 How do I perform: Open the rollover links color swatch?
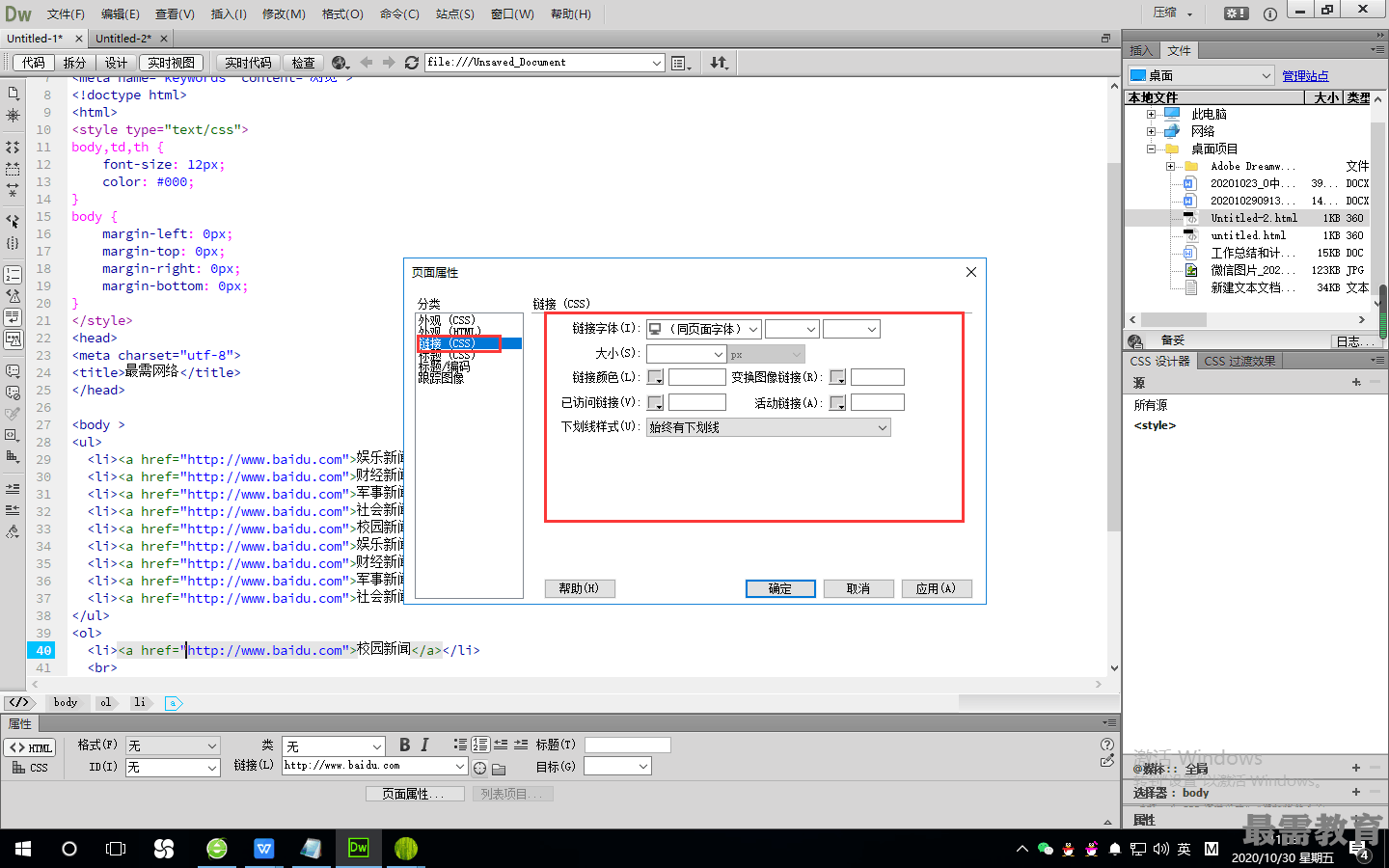tap(837, 377)
